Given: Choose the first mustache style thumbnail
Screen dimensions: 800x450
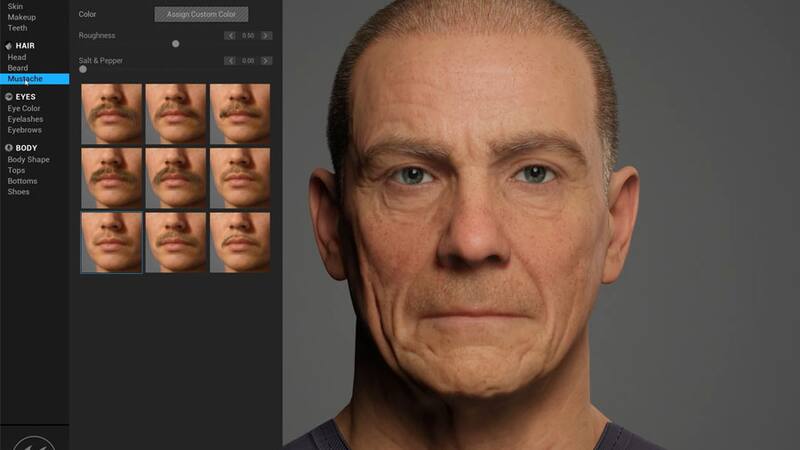Looking at the screenshot, I should (x=111, y=113).
